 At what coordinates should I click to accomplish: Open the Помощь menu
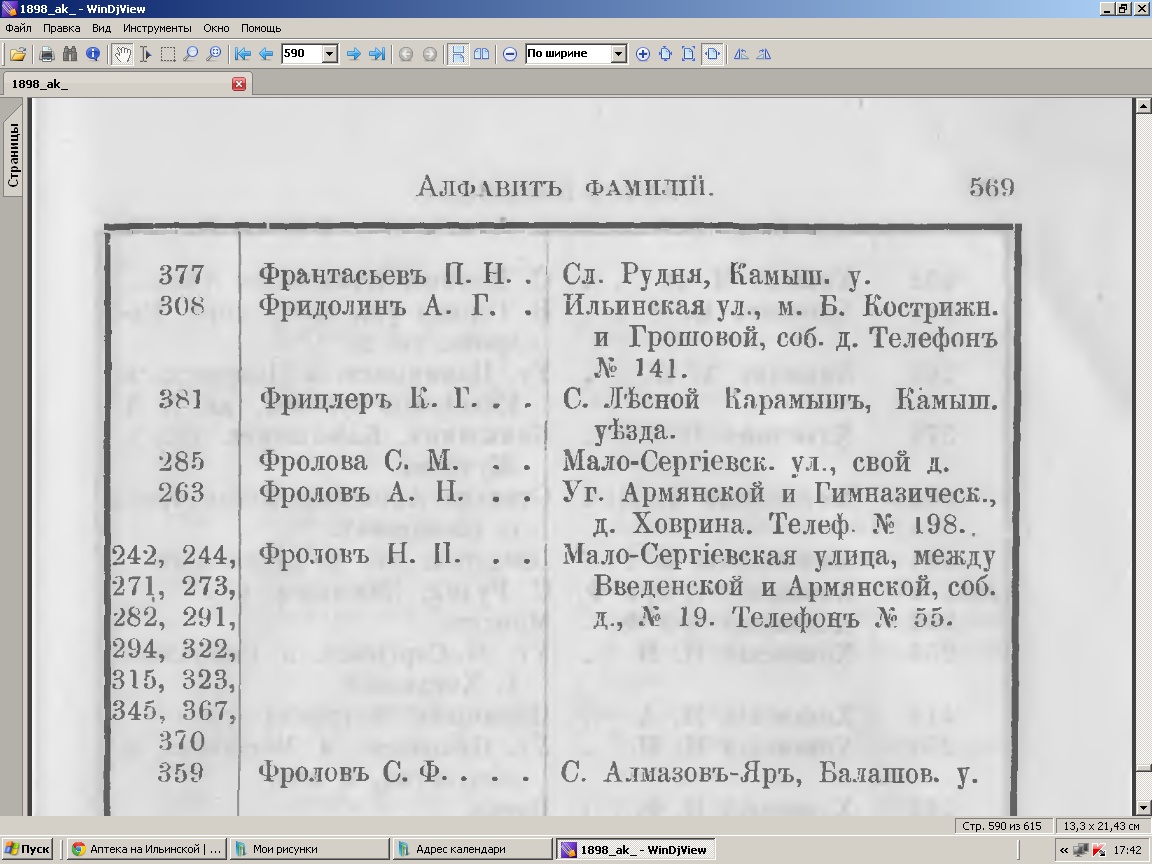262,28
